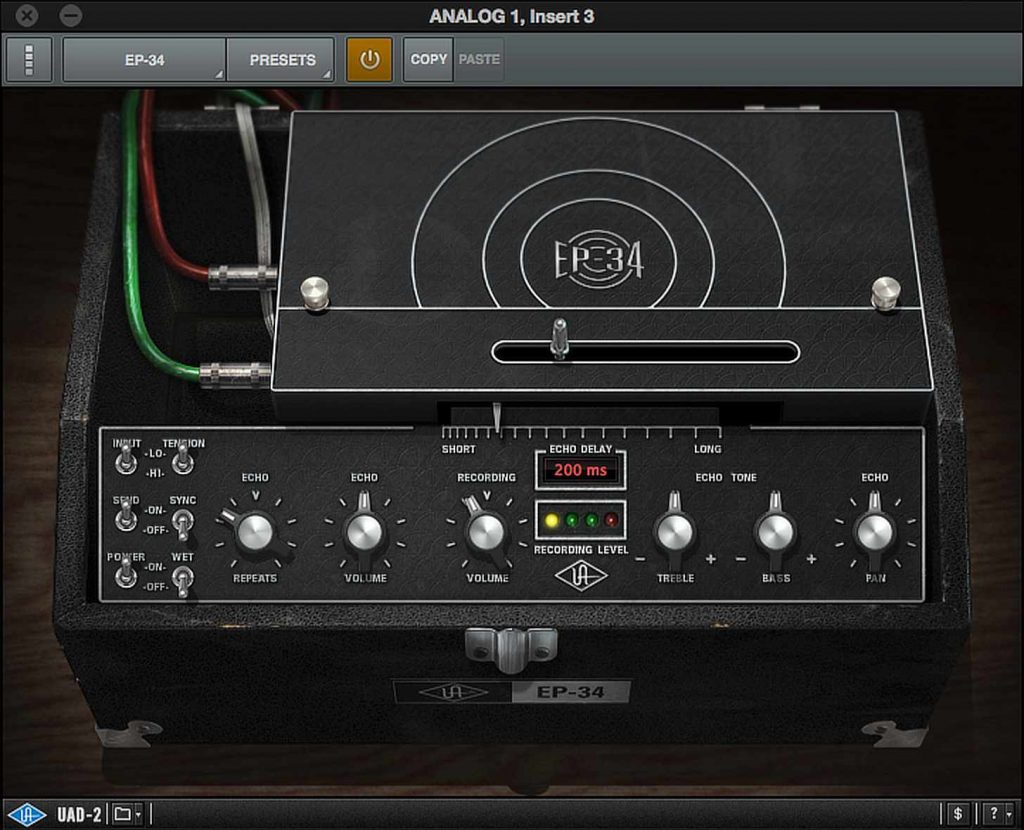Open the settings menu via the hamburger icon
The image size is (1024, 830).
tap(28, 60)
